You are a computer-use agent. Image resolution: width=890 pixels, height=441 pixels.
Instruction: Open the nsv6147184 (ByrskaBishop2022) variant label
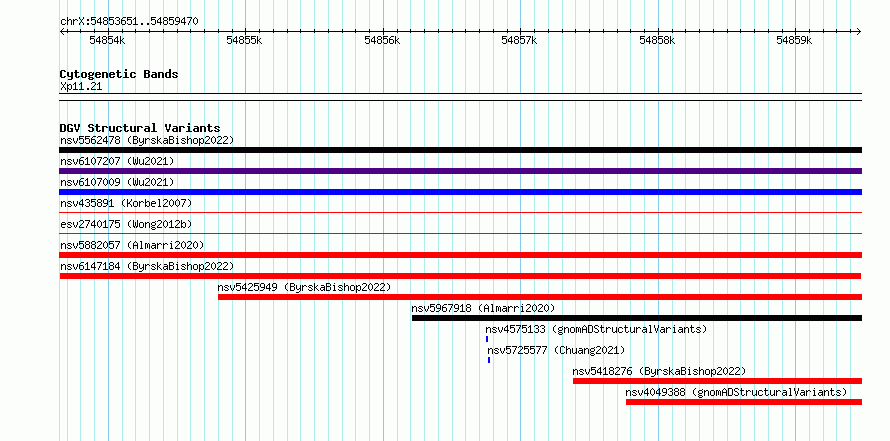click(146, 266)
